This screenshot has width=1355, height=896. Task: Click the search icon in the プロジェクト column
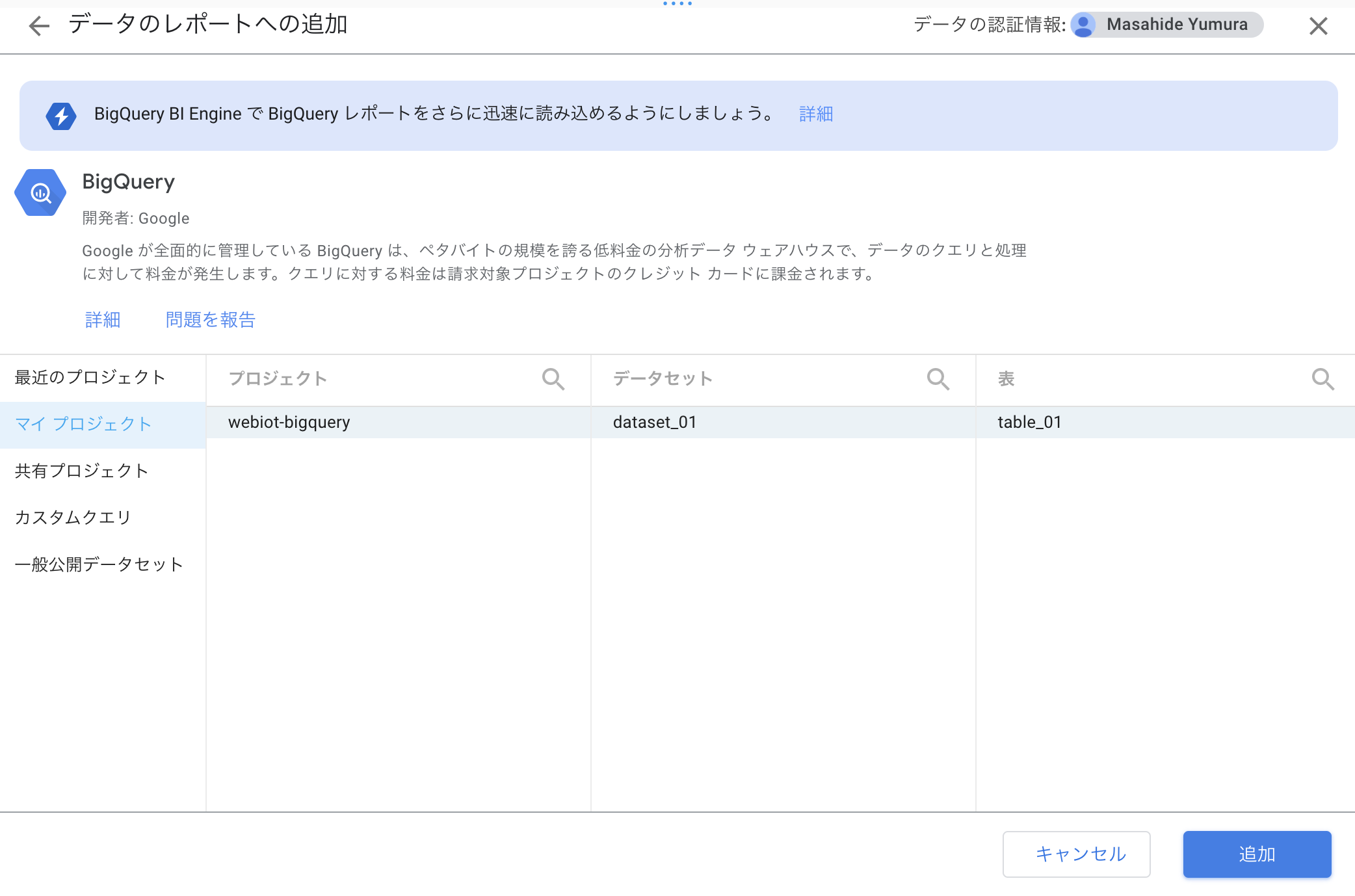point(553,378)
